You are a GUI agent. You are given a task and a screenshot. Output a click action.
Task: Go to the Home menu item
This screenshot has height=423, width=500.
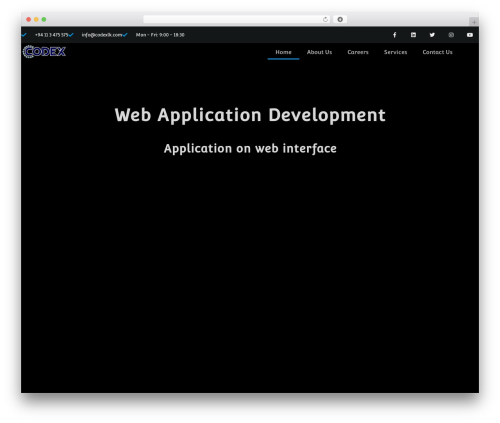[x=283, y=52]
